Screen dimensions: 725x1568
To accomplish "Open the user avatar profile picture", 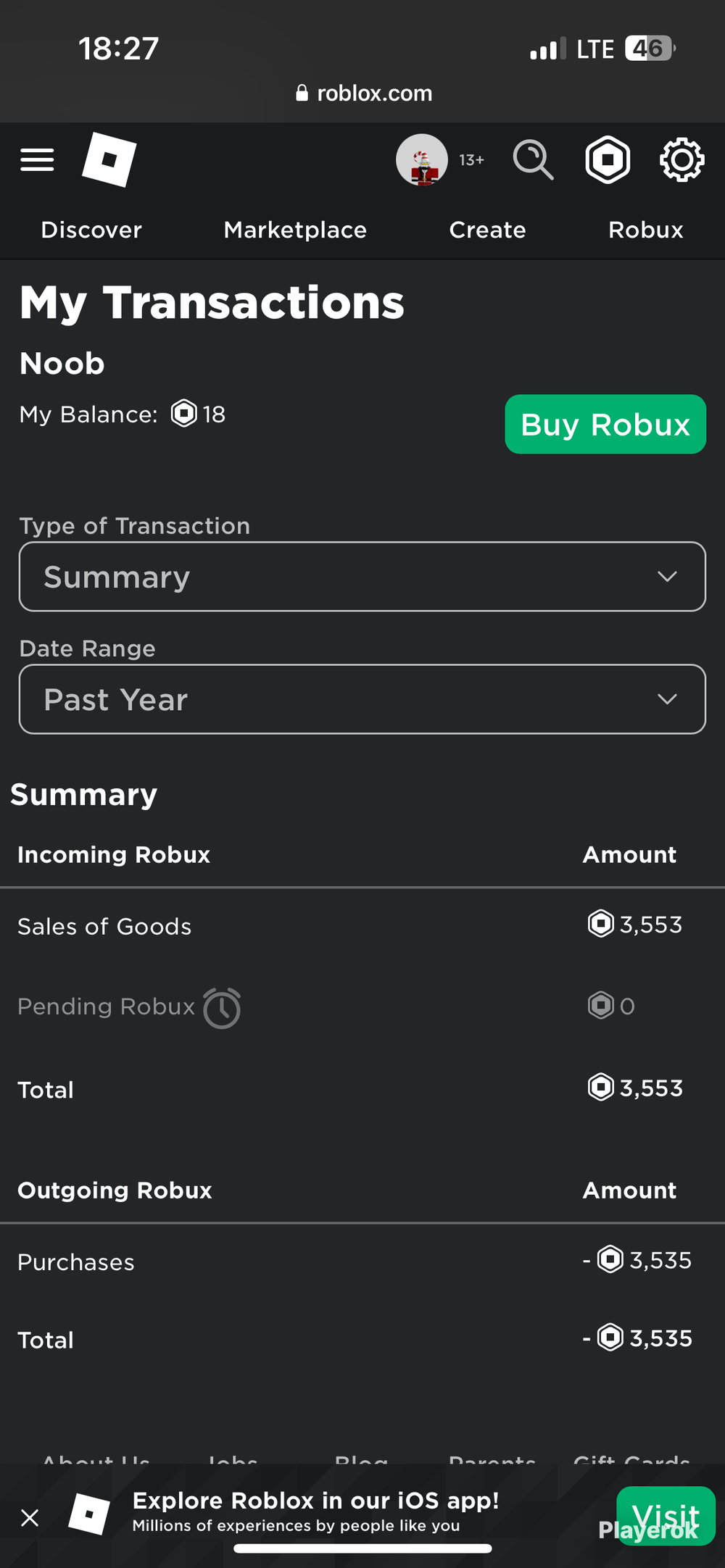I will pyautogui.click(x=422, y=160).
